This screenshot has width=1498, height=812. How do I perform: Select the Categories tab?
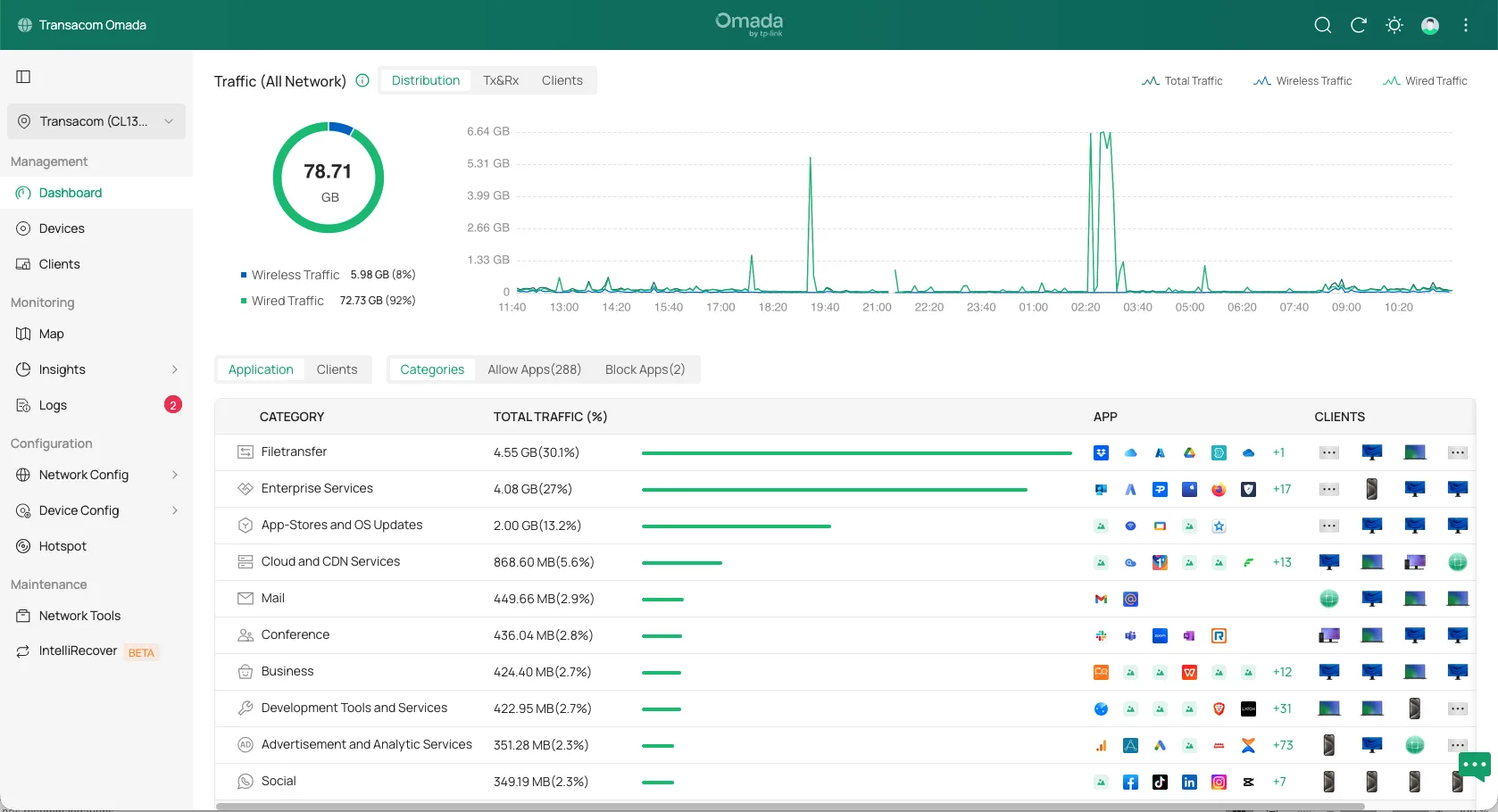click(x=432, y=369)
